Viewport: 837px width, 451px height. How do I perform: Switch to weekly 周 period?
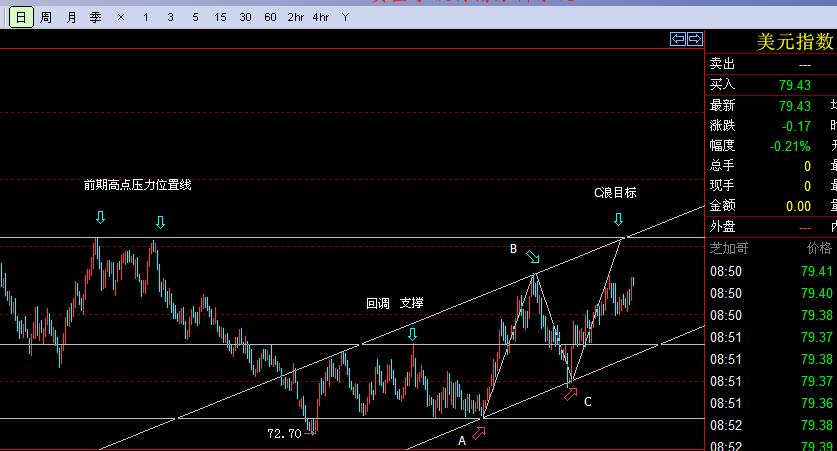click(x=46, y=18)
